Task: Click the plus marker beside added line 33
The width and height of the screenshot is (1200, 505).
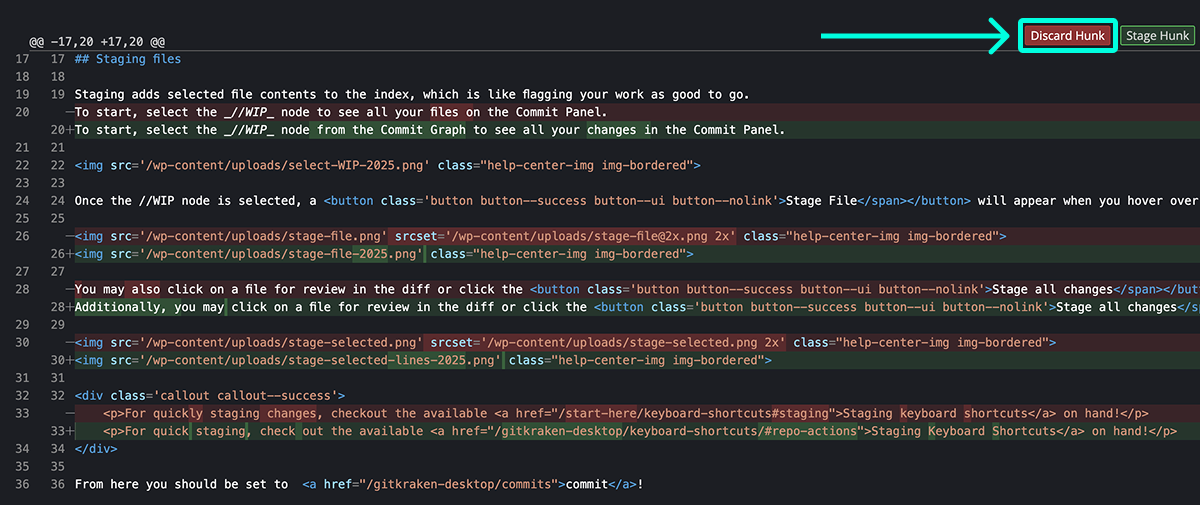Action: (68, 431)
